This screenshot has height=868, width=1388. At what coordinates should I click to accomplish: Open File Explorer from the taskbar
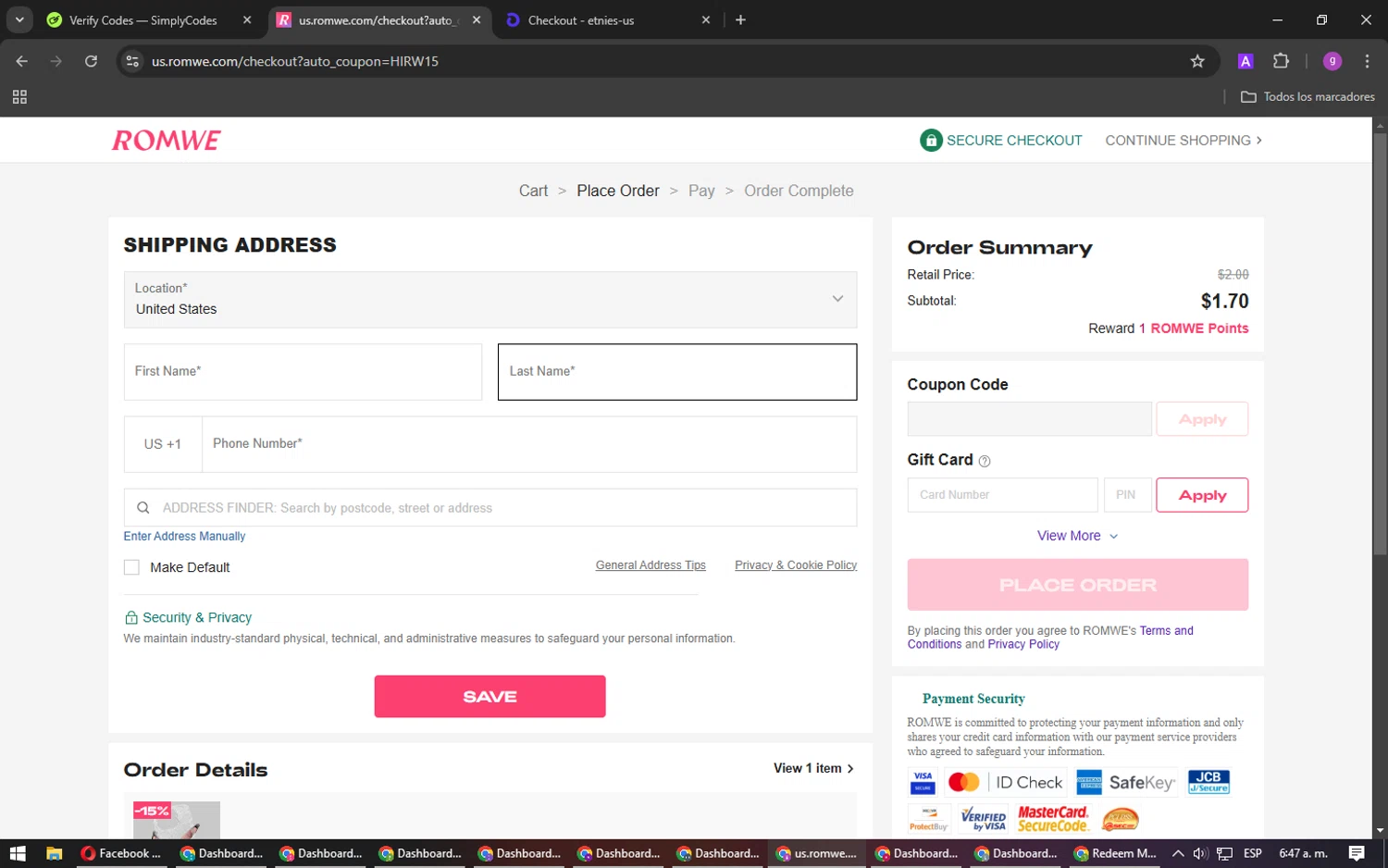[x=54, y=853]
